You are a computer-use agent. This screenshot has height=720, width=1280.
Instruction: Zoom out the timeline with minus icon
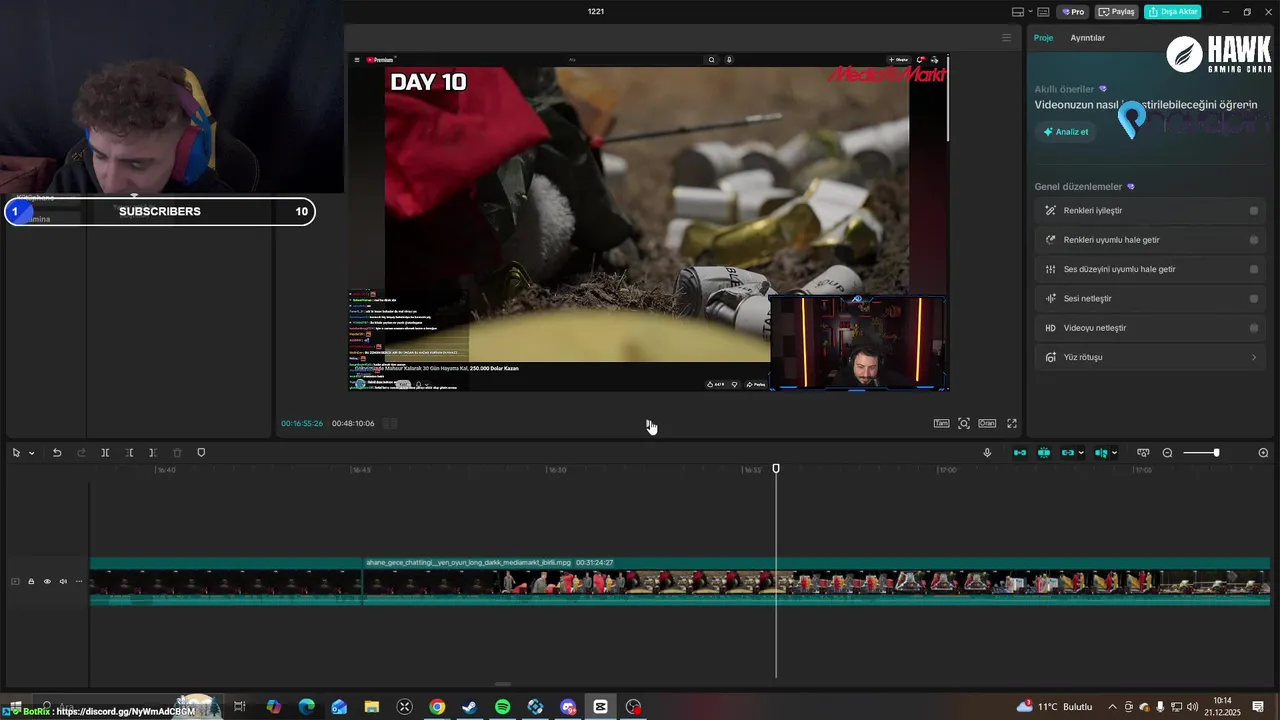pos(1167,453)
